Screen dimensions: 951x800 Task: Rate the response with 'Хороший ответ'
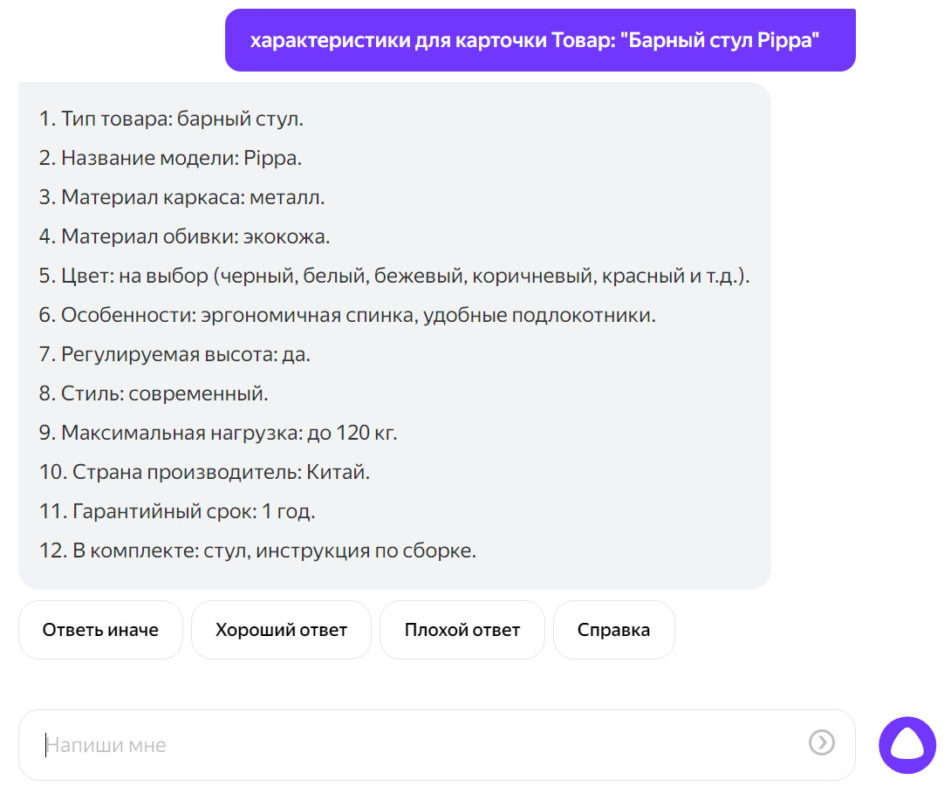click(x=281, y=629)
